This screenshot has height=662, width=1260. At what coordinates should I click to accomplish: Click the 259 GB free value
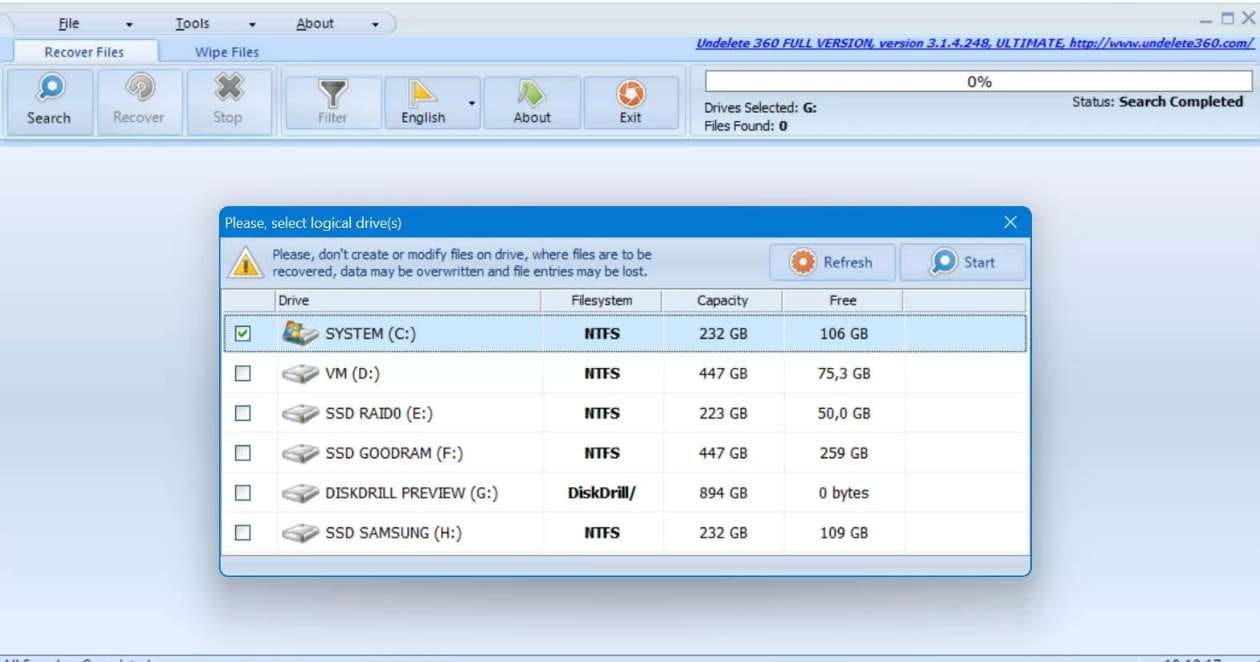(844, 454)
